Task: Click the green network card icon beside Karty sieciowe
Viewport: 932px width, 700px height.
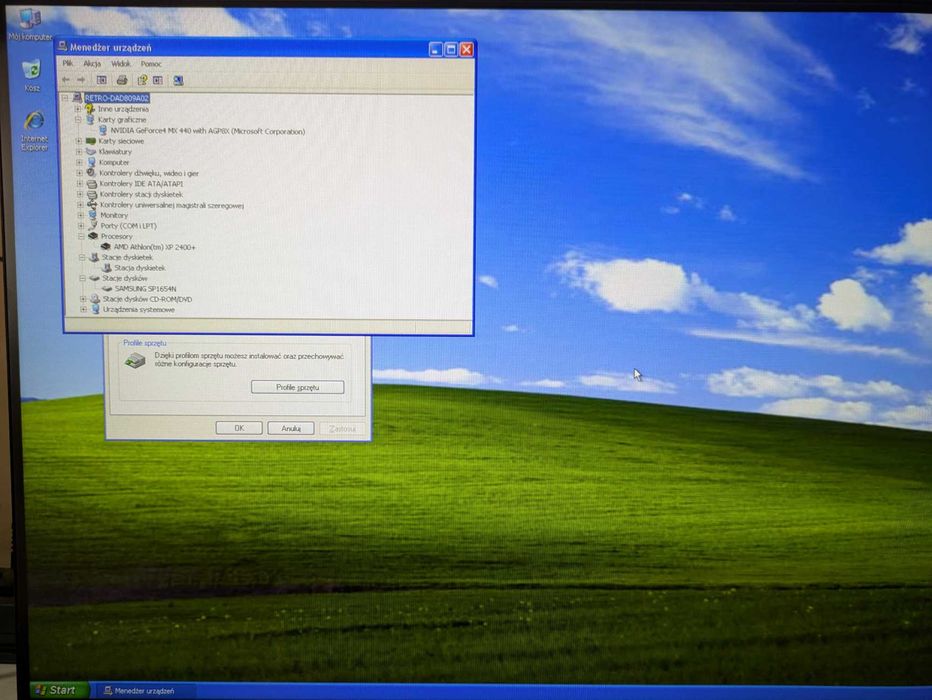Action: 91,141
